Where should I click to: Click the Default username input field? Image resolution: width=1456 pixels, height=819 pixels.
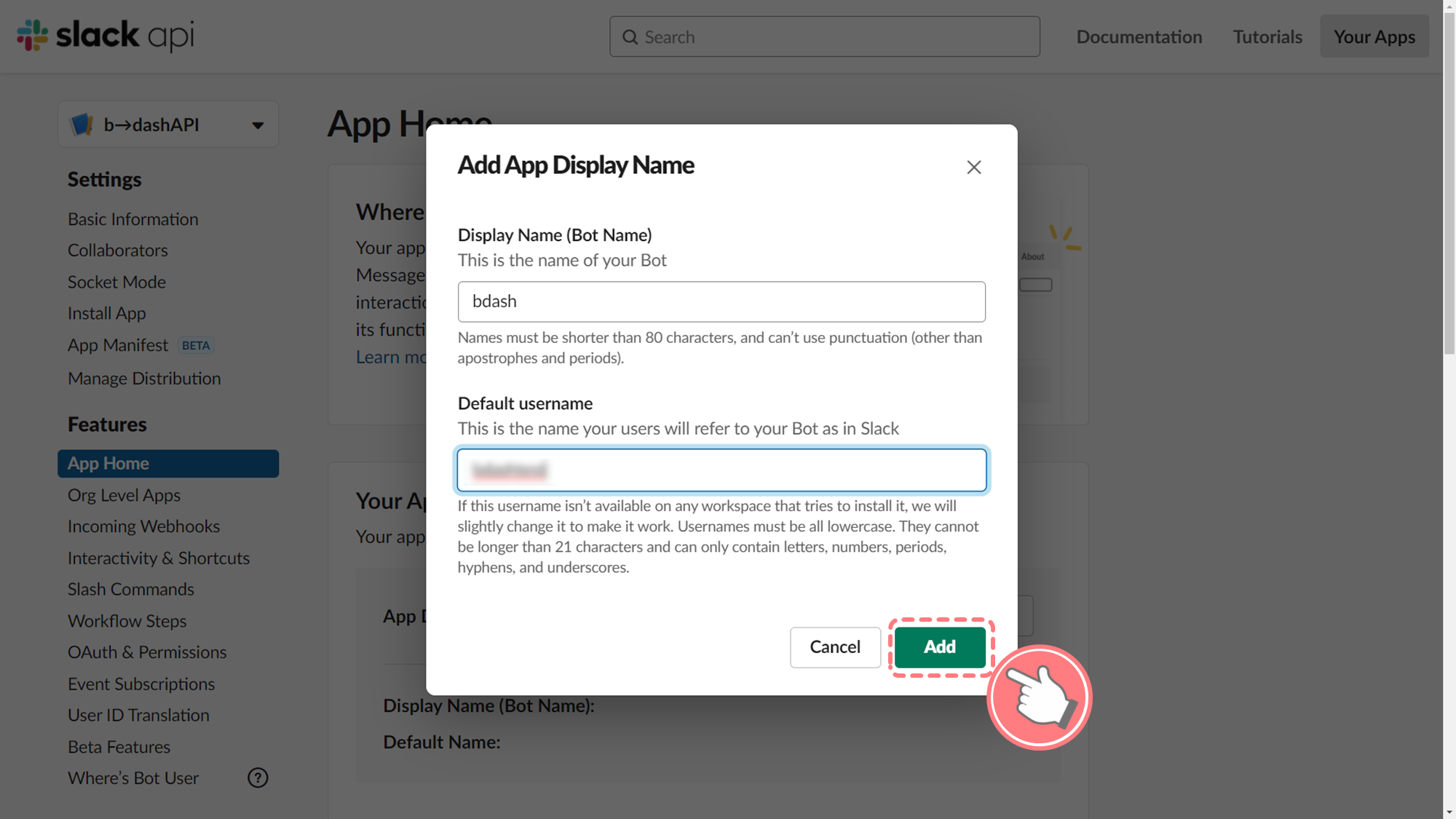click(721, 470)
